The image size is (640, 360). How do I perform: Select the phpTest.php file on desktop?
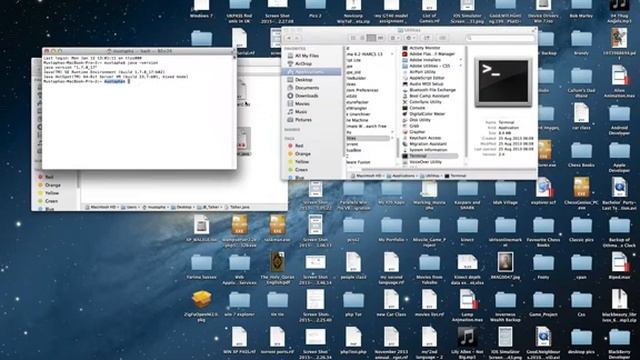click(x=353, y=341)
